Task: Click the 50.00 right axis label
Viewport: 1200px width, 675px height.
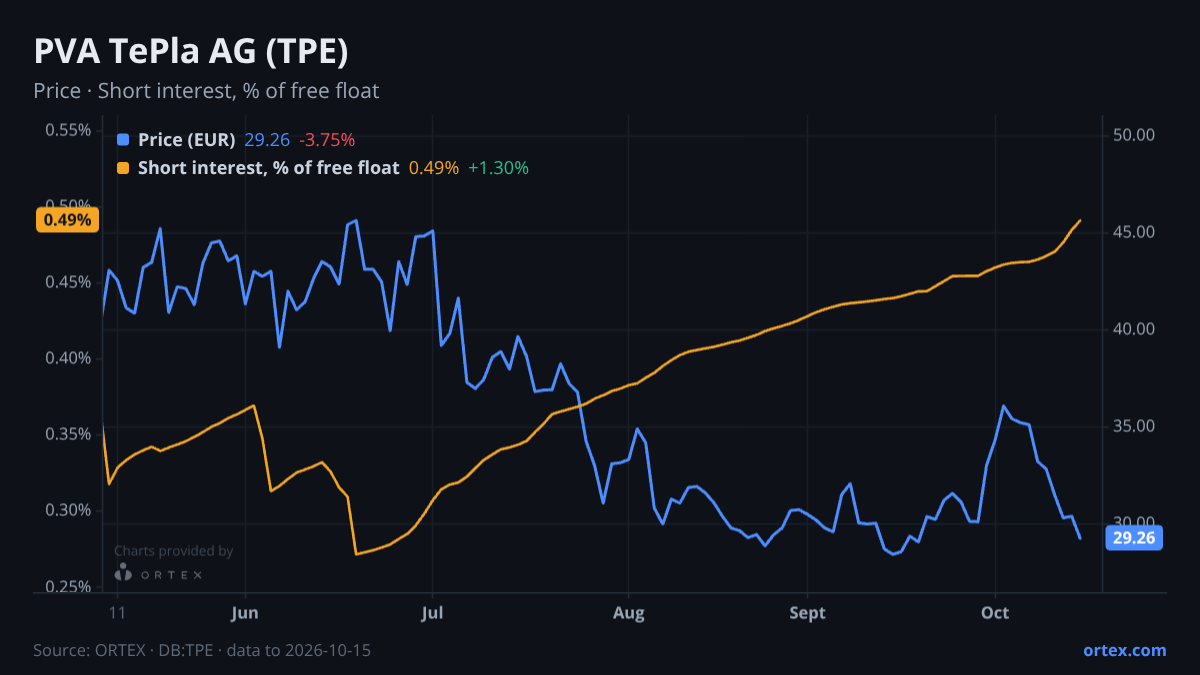Action: pos(1134,135)
